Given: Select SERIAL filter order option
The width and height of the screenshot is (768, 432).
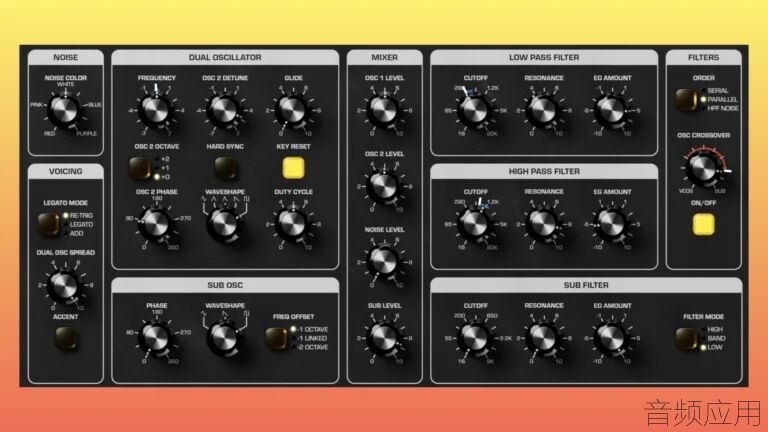Looking at the screenshot, I should click(x=715, y=91).
